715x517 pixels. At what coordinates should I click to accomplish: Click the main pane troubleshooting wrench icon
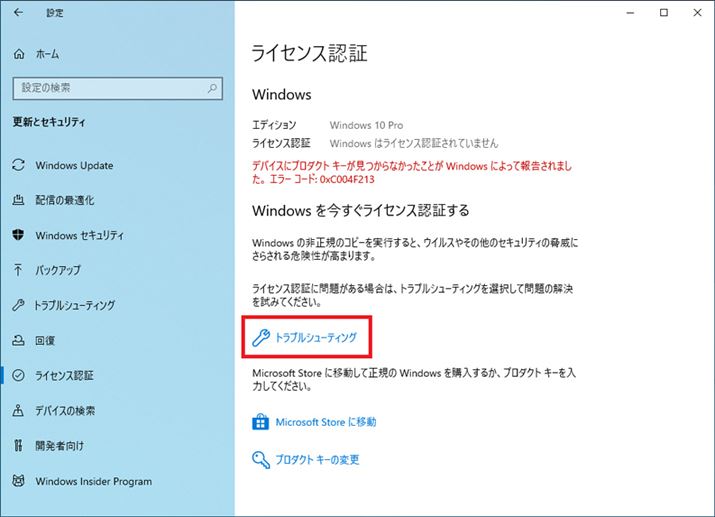click(261, 338)
